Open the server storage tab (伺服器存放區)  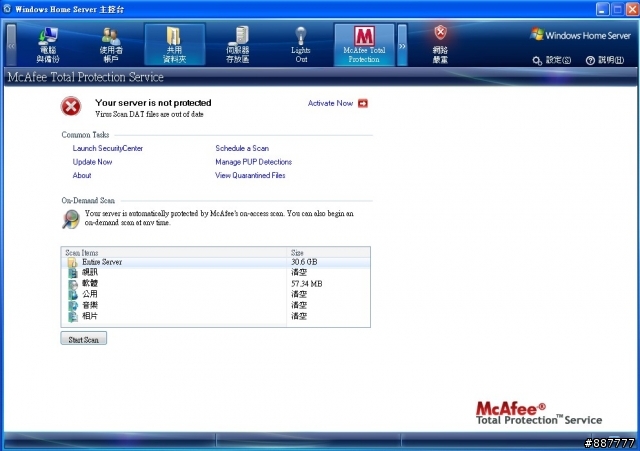237,44
